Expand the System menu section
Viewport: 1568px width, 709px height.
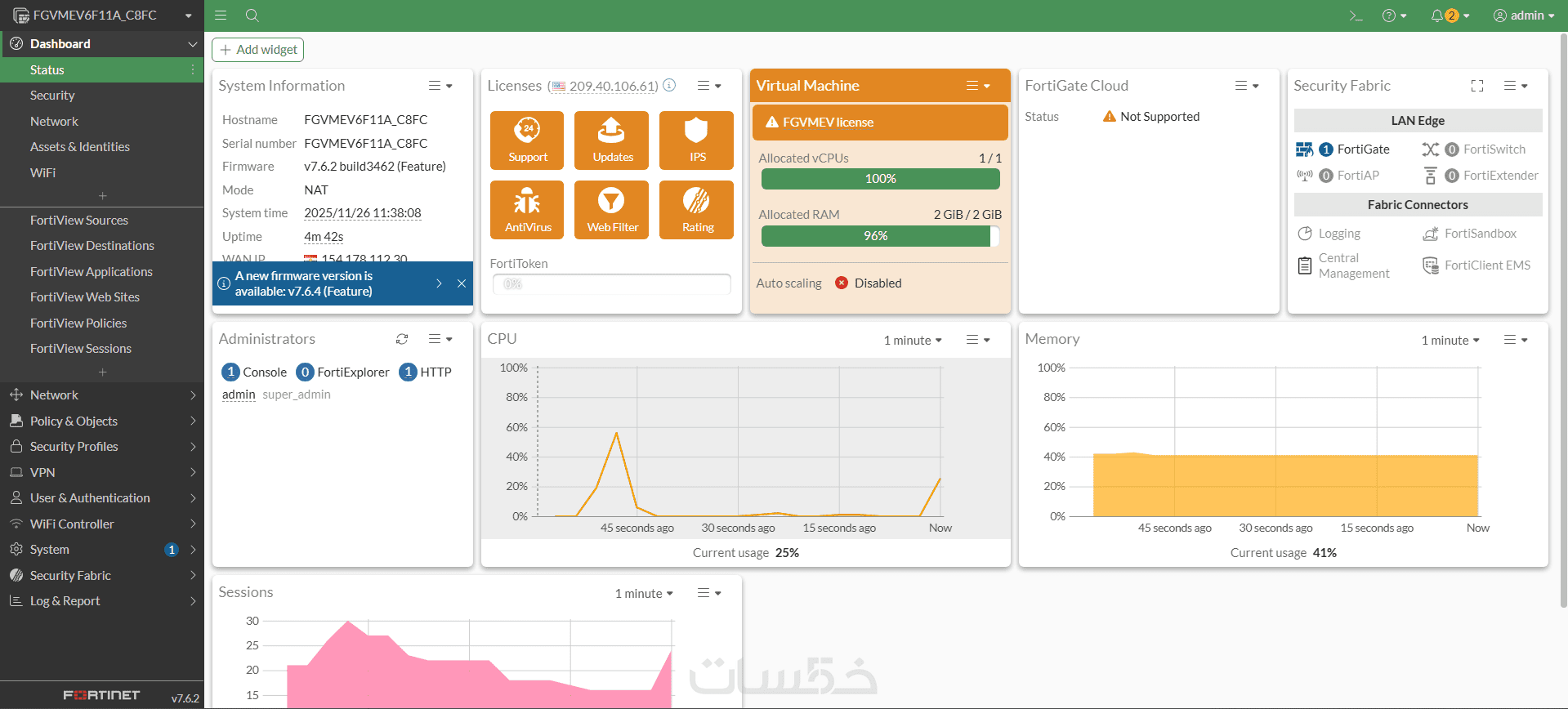102,550
